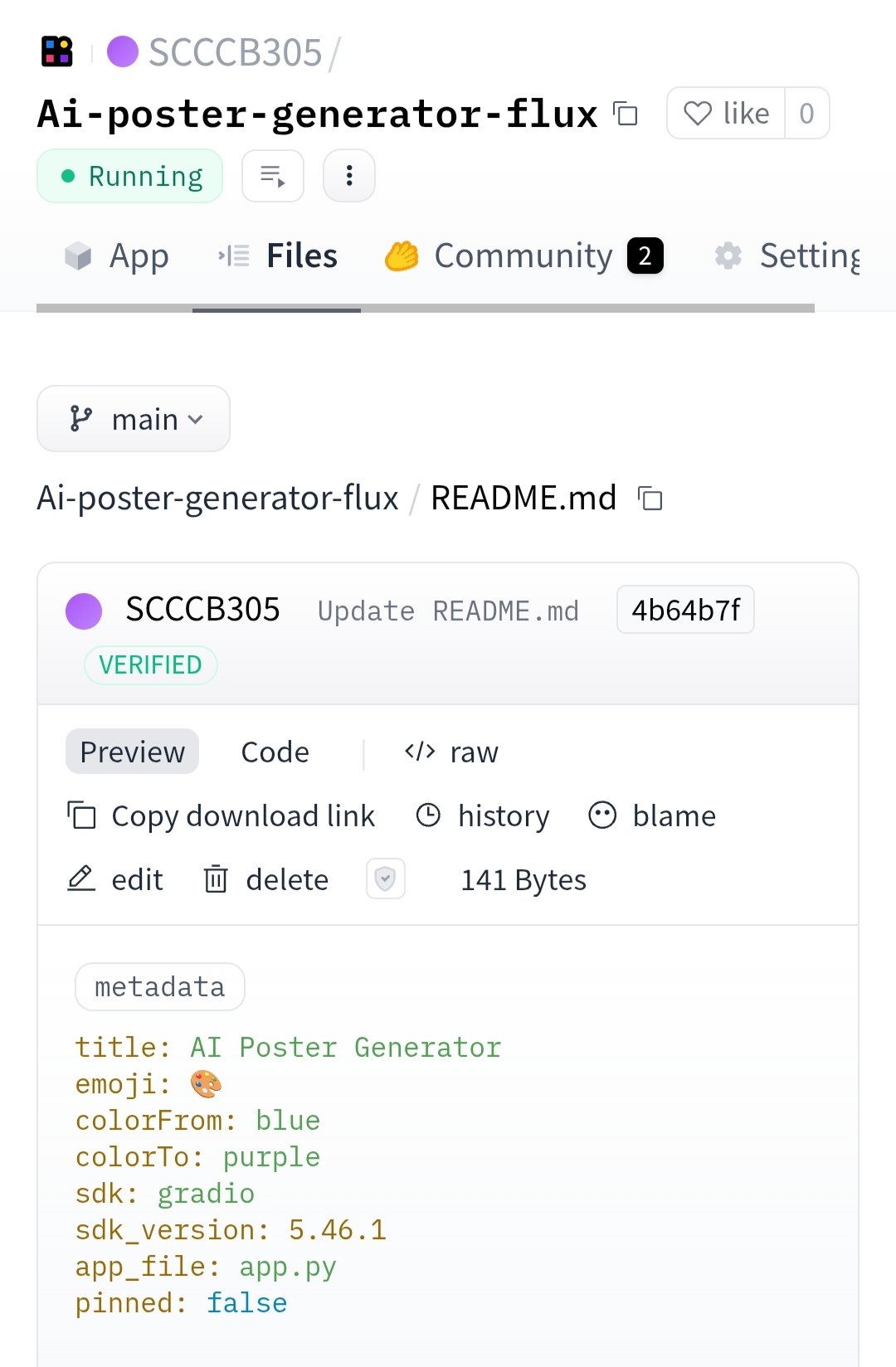Open SCCCB305 profile link in header
Screen dimensions: 896x1367
(x=235, y=52)
